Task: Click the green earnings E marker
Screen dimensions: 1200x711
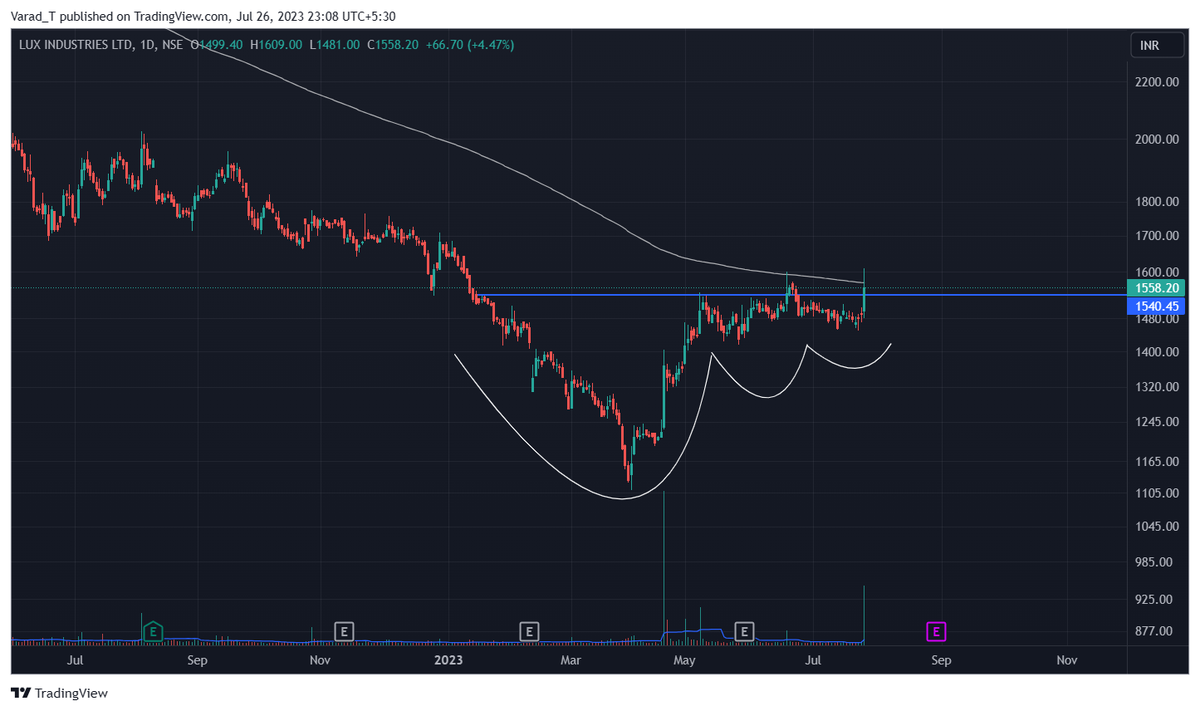Action: [153, 631]
